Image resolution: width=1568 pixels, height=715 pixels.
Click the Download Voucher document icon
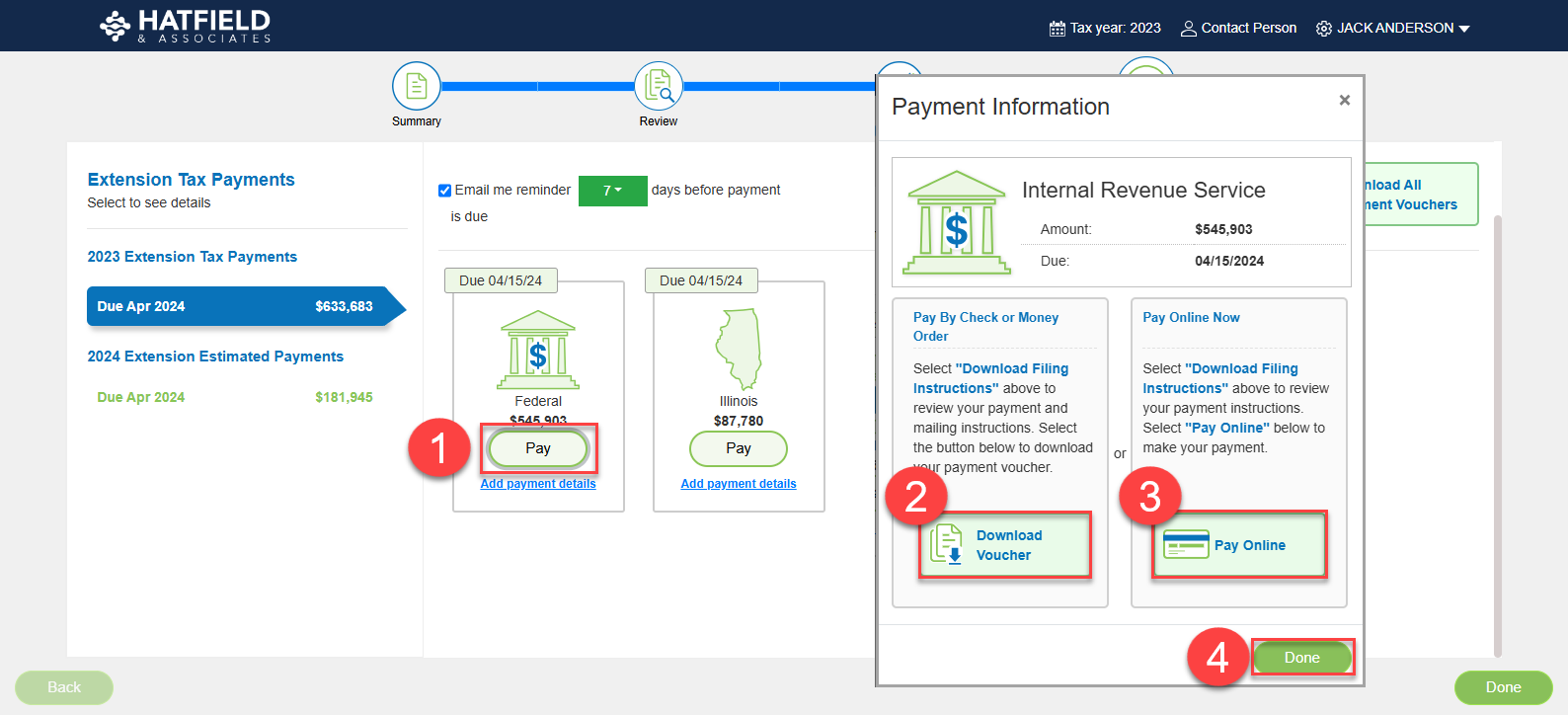pyautogui.click(x=947, y=544)
